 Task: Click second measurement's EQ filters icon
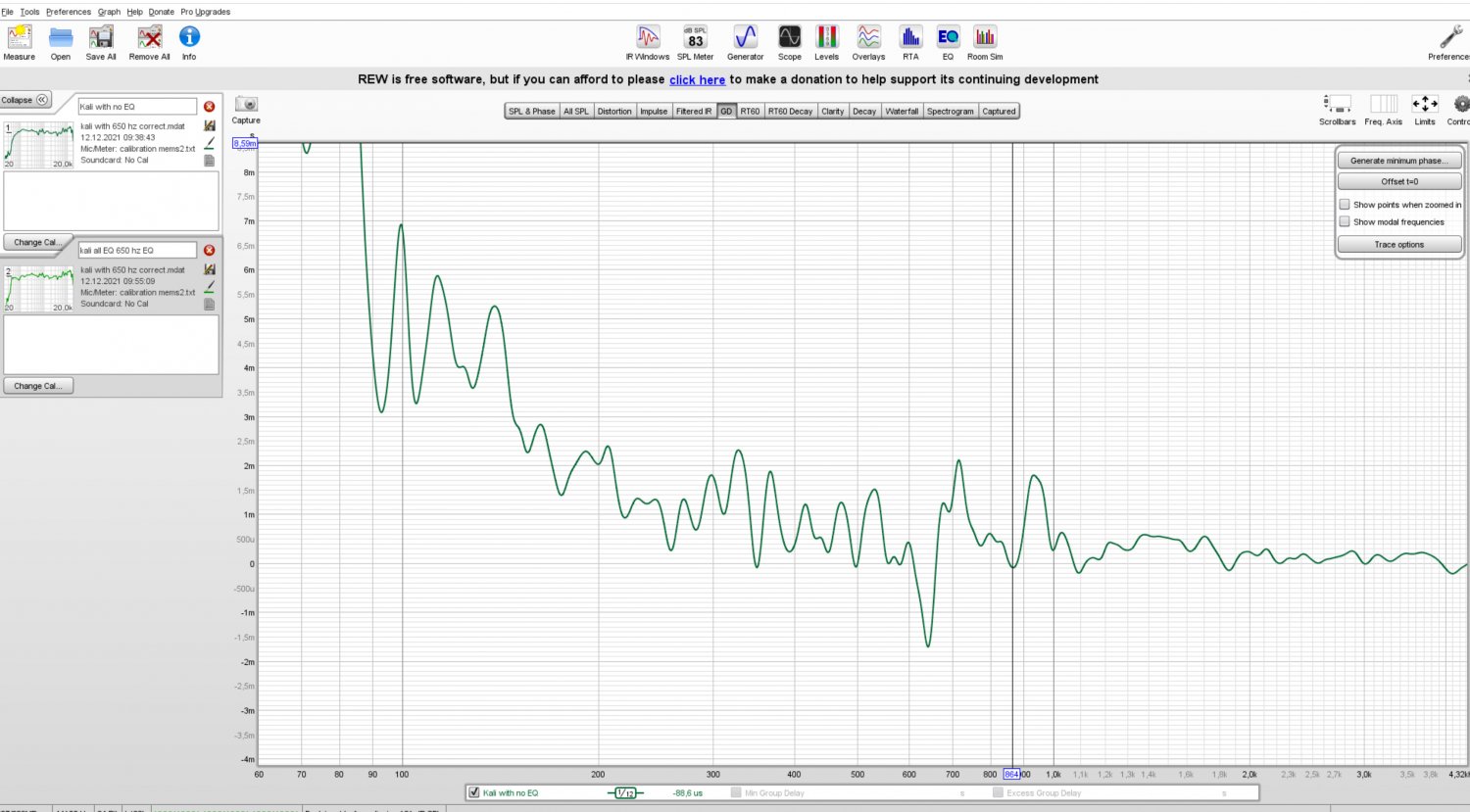pos(210,269)
